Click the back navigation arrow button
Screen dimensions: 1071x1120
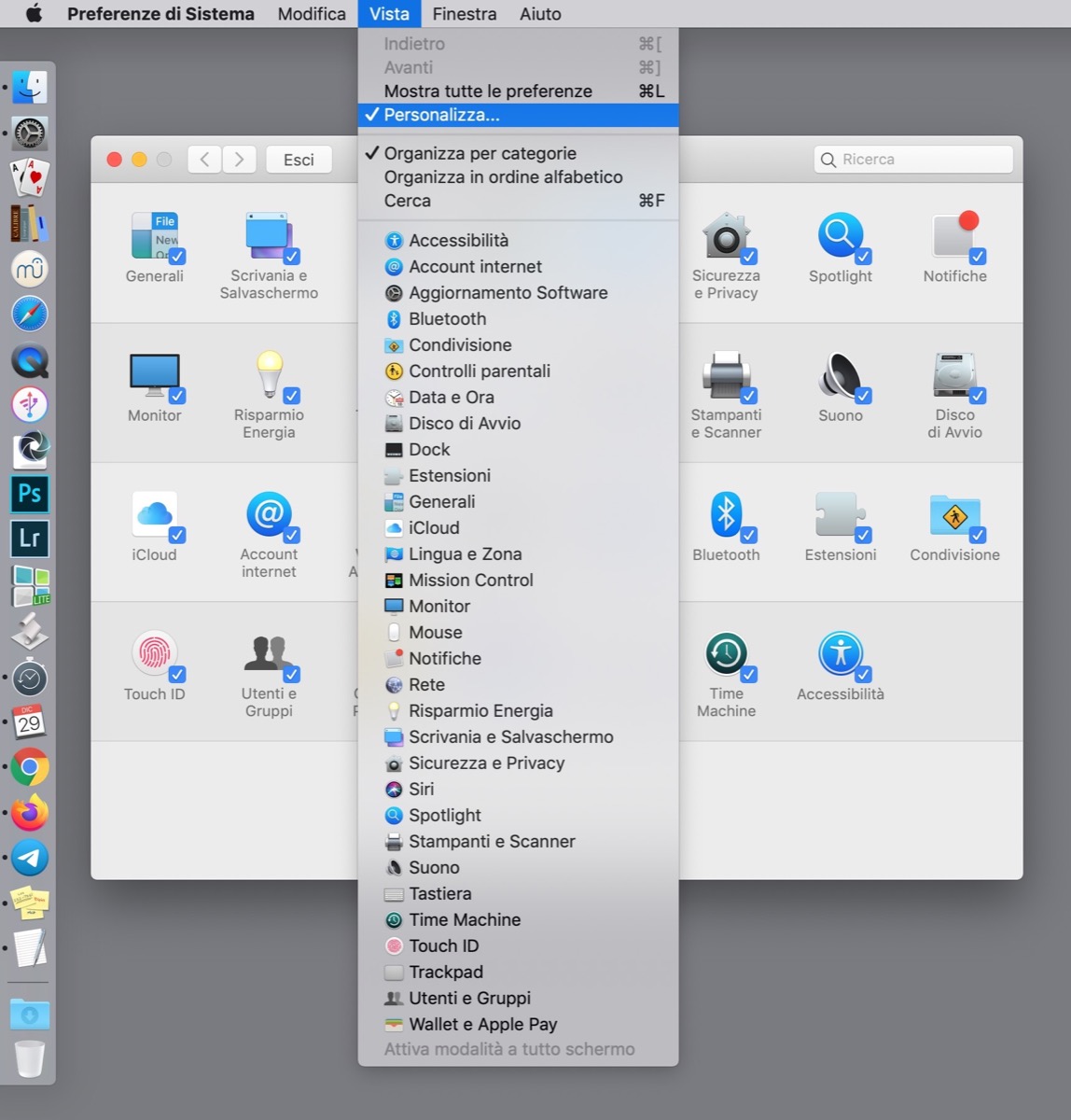[204, 160]
